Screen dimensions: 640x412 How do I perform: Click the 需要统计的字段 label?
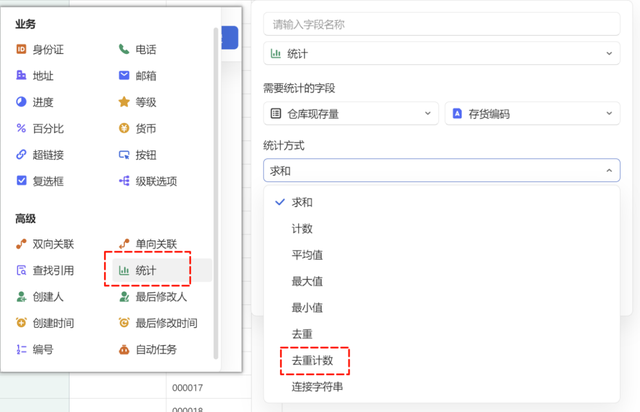point(299,88)
